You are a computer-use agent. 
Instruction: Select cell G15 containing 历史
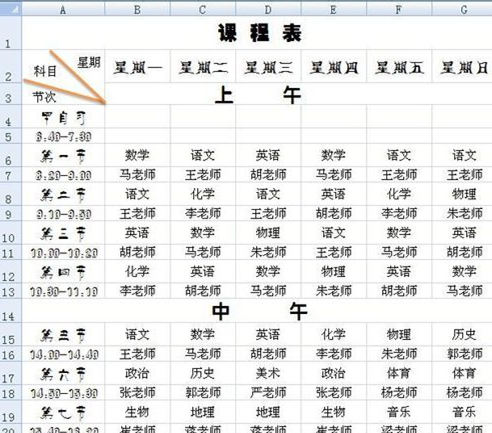pyautogui.click(x=462, y=334)
